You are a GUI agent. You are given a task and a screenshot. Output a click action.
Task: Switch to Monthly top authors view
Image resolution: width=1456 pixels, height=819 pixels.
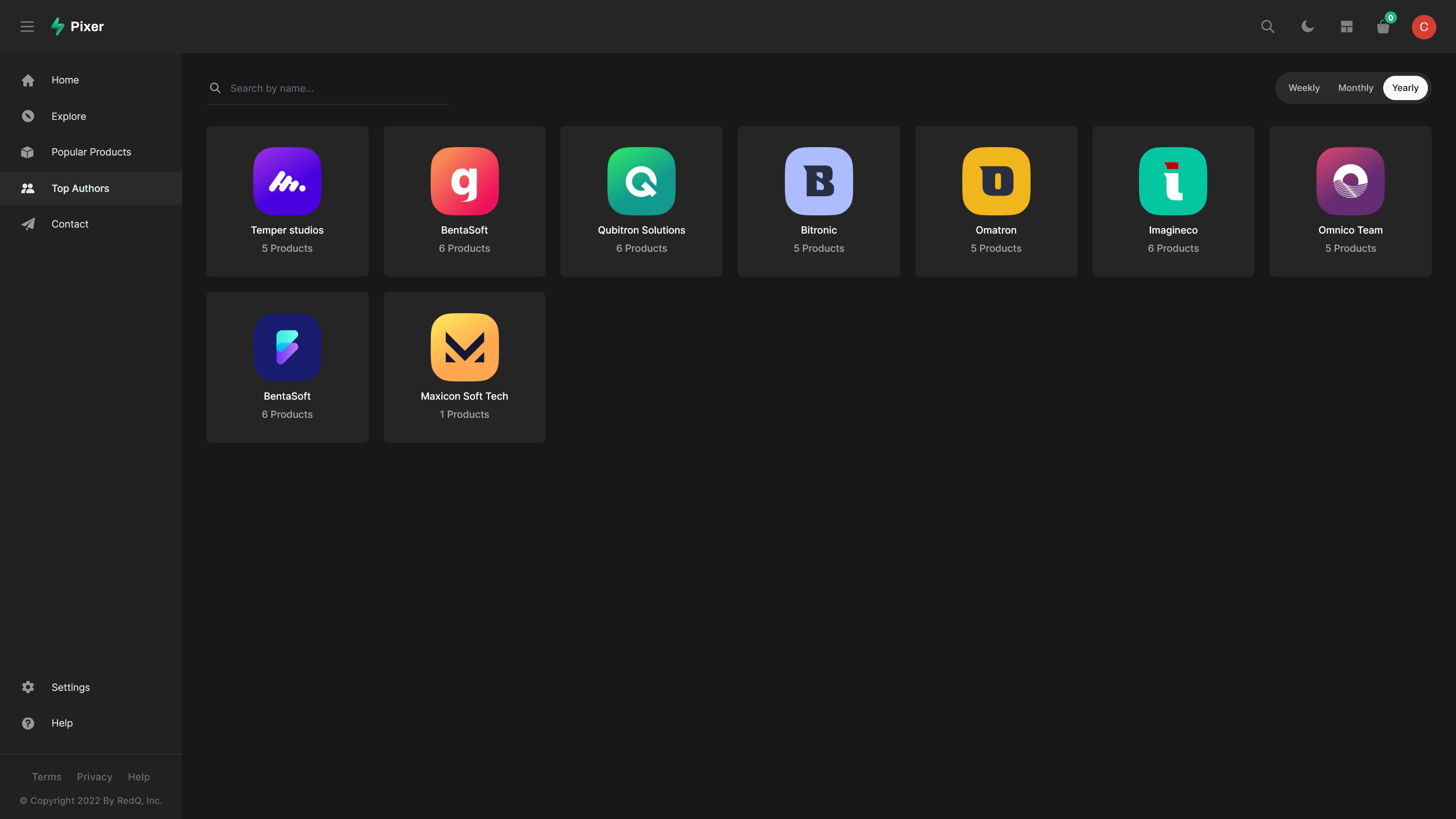(x=1356, y=88)
